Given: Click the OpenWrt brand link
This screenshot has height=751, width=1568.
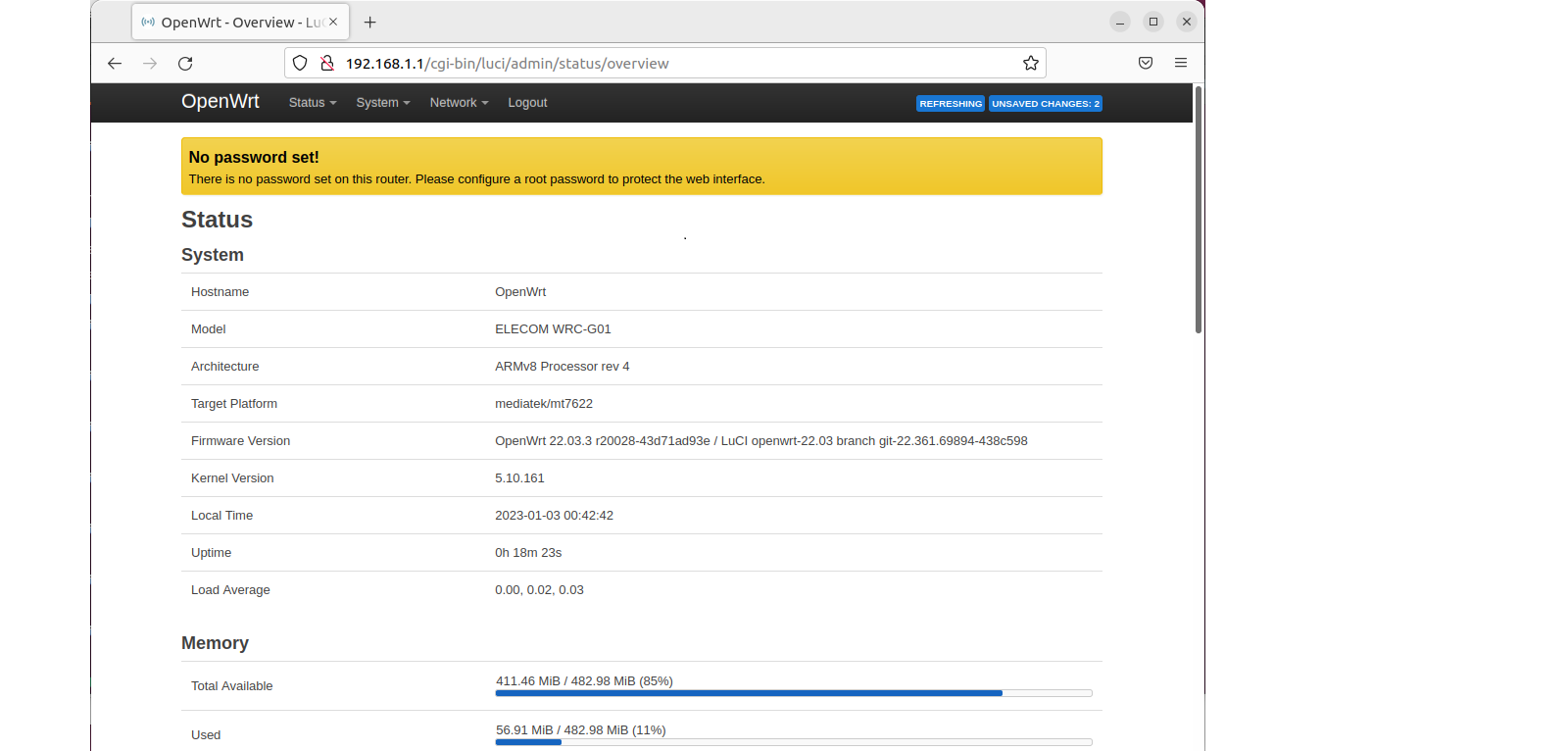Looking at the screenshot, I should (220, 101).
